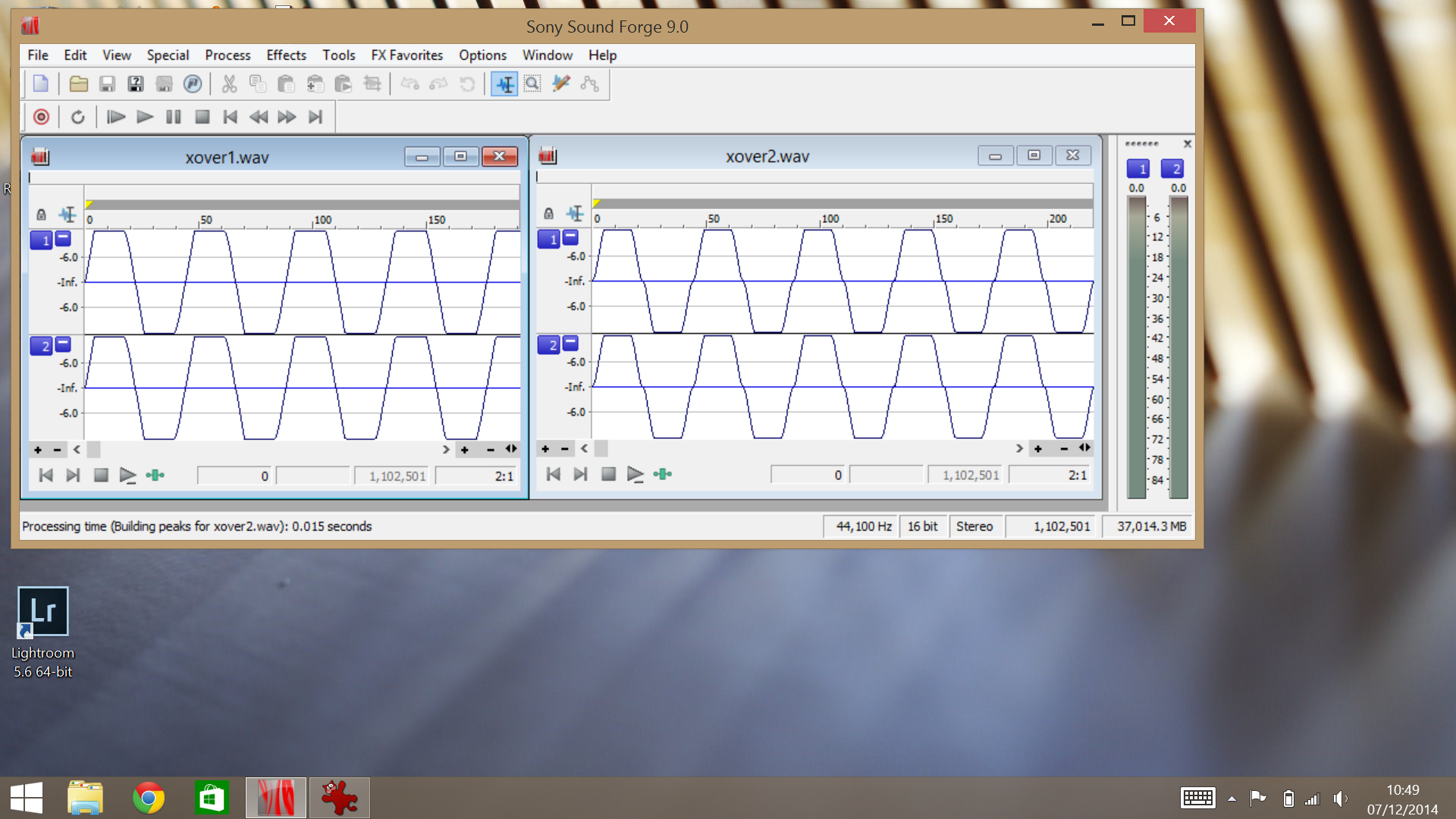Click the xover1.wav horizontal scrollbar thumb
The image size is (1456, 819).
click(x=93, y=450)
